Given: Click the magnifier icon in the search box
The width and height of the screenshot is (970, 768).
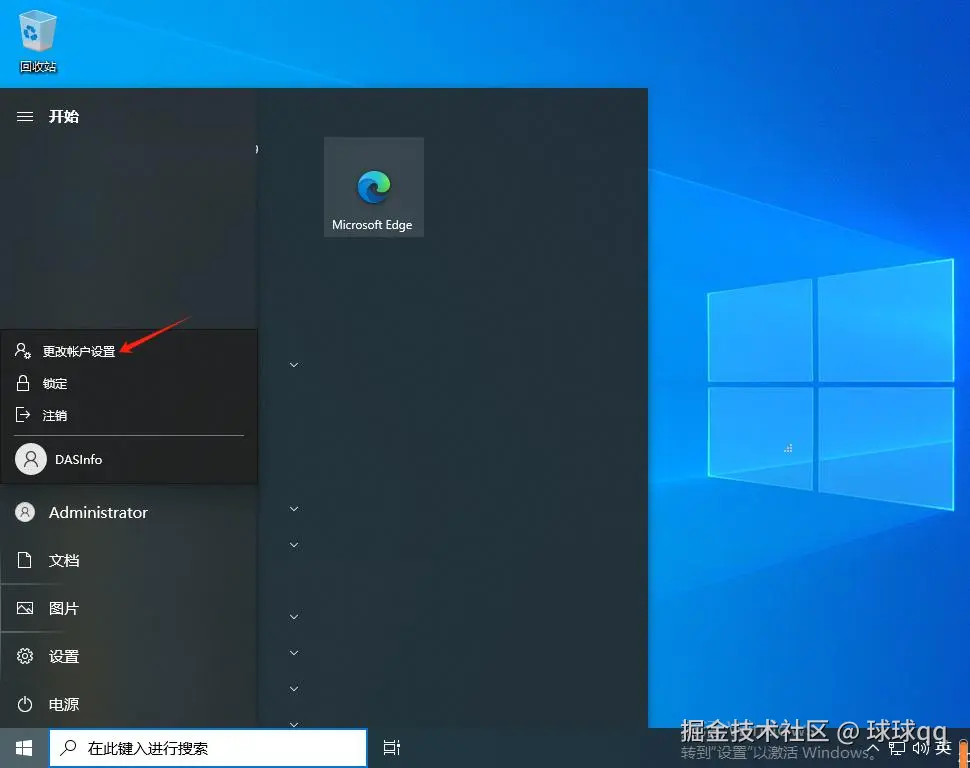Looking at the screenshot, I should point(68,748).
